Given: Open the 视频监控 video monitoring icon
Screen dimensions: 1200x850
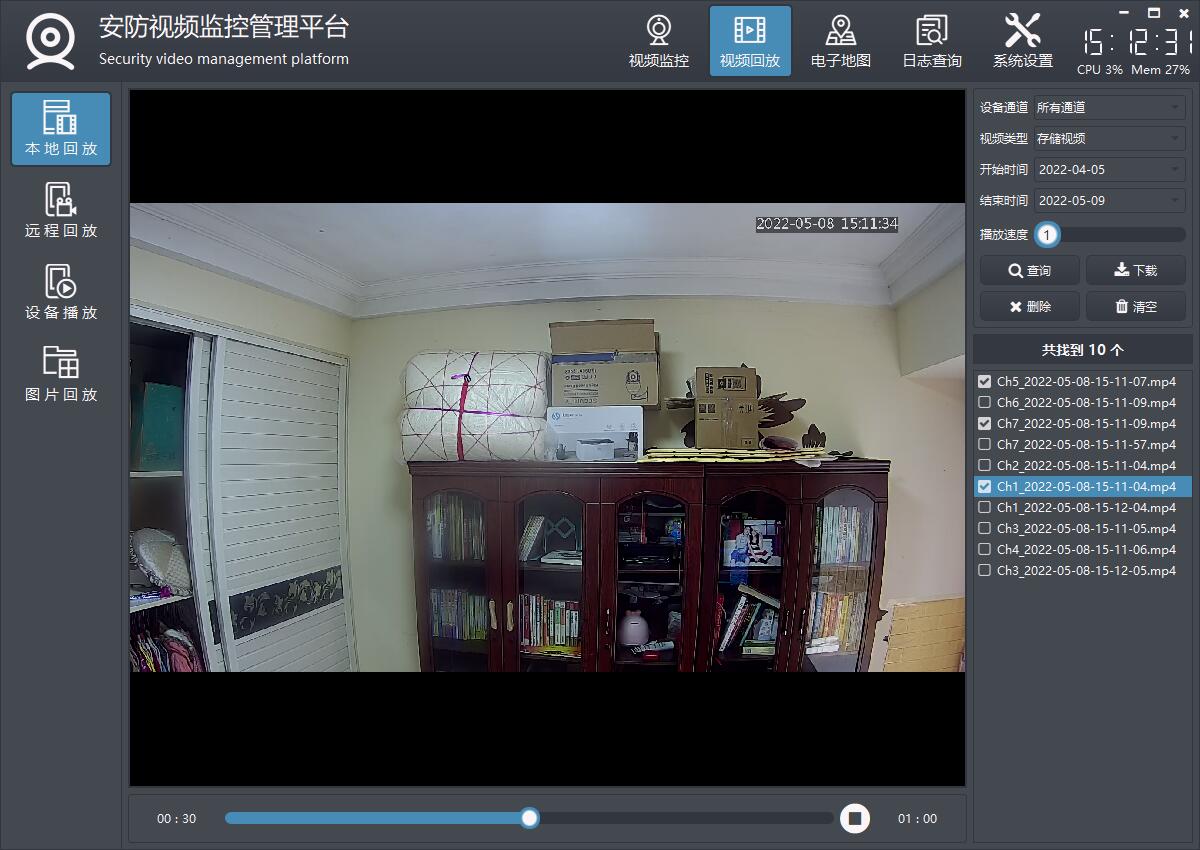Looking at the screenshot, I should pos(658,41).
